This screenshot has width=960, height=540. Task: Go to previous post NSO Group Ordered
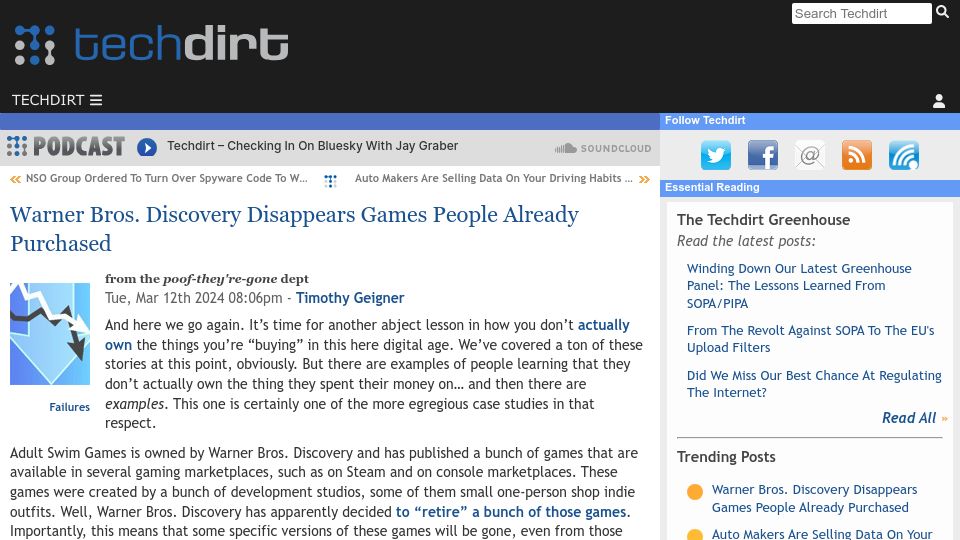click(x=167, y=178)
